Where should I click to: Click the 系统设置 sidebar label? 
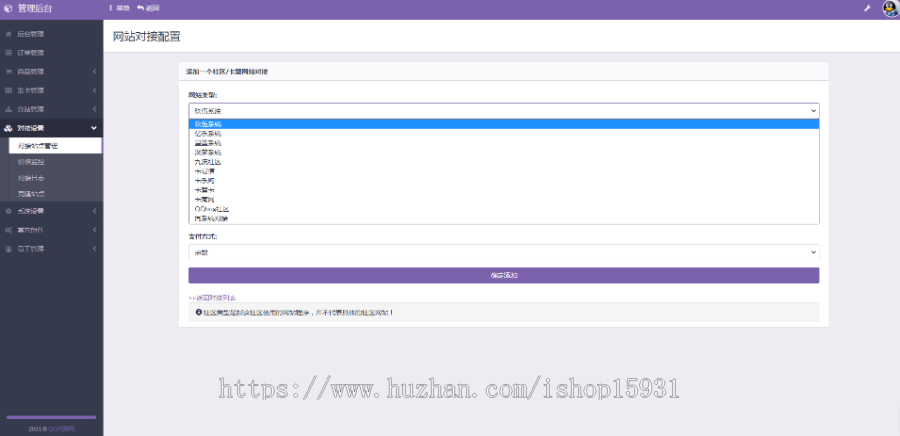coord(30,211)
